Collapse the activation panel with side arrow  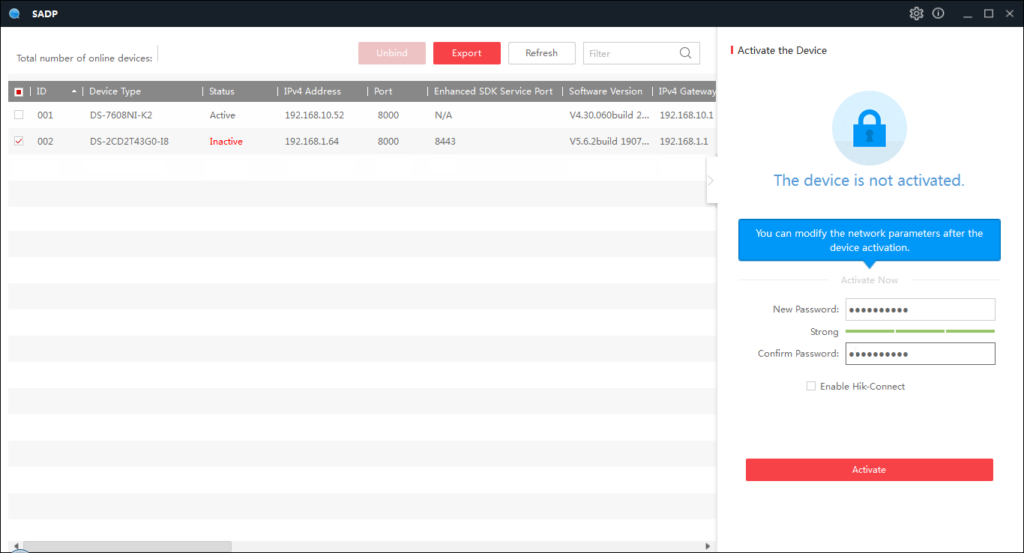click(711, 180)
